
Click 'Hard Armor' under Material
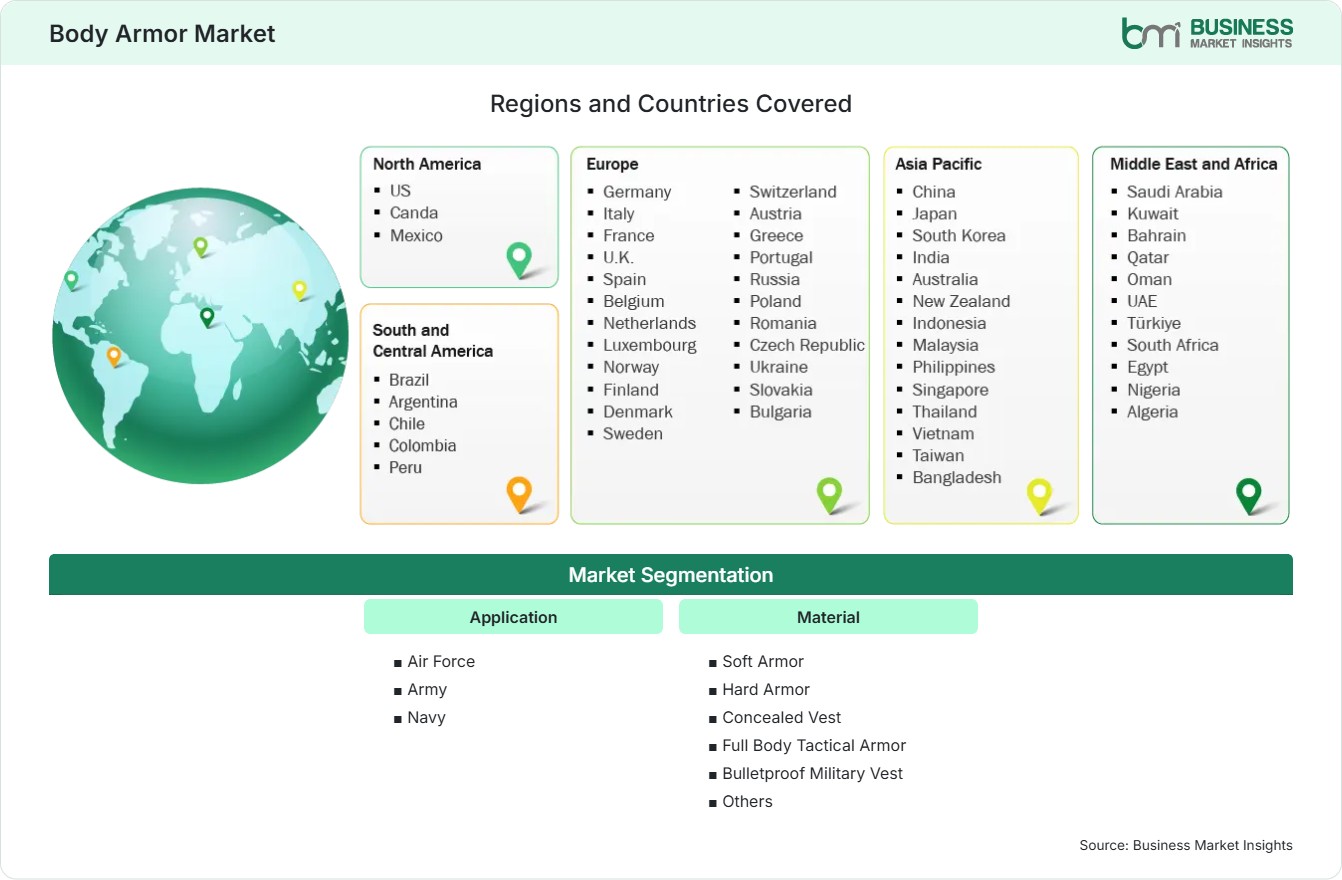[x=766, y=689]
